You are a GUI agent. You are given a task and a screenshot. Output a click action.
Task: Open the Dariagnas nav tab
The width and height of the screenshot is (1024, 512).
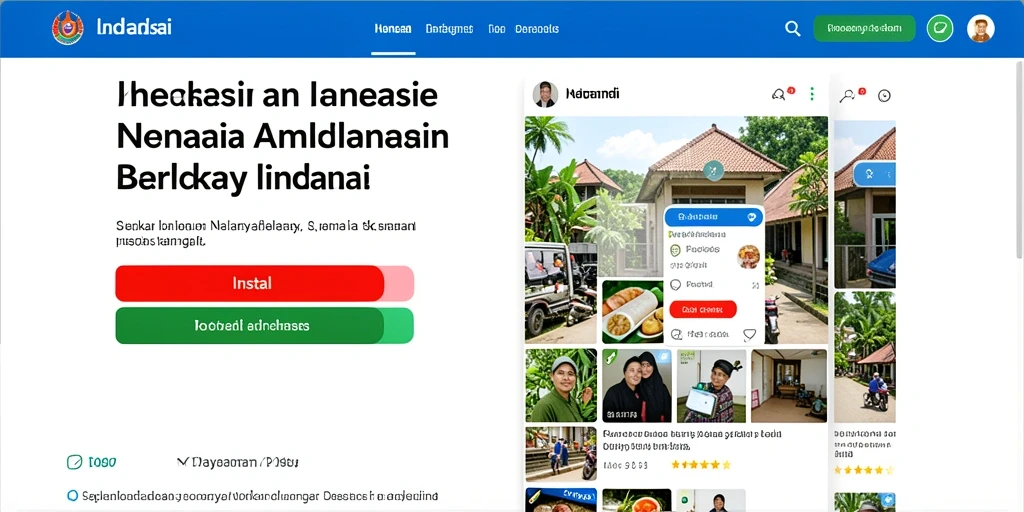pos(449,29)
